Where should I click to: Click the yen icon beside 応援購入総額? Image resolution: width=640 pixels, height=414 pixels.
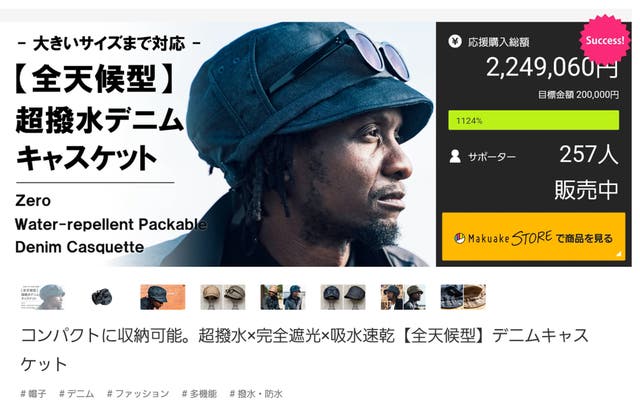(x=455, y=41)
